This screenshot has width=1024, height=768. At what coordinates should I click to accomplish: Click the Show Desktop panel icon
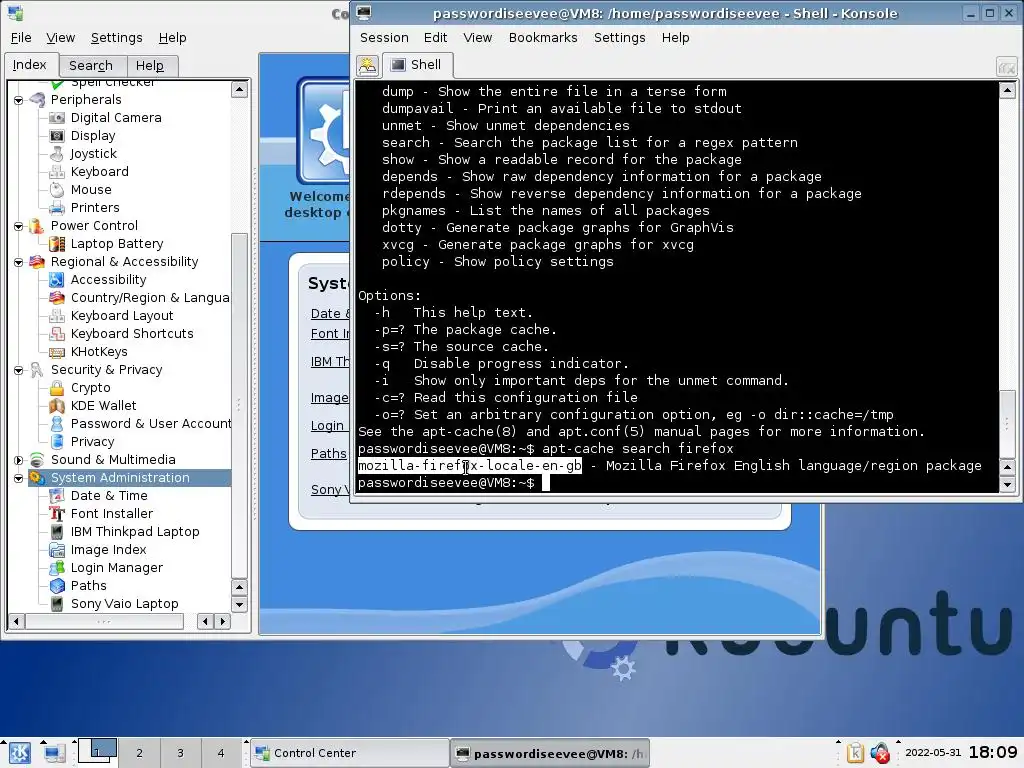pyautogui.click(x=54, y=753)
